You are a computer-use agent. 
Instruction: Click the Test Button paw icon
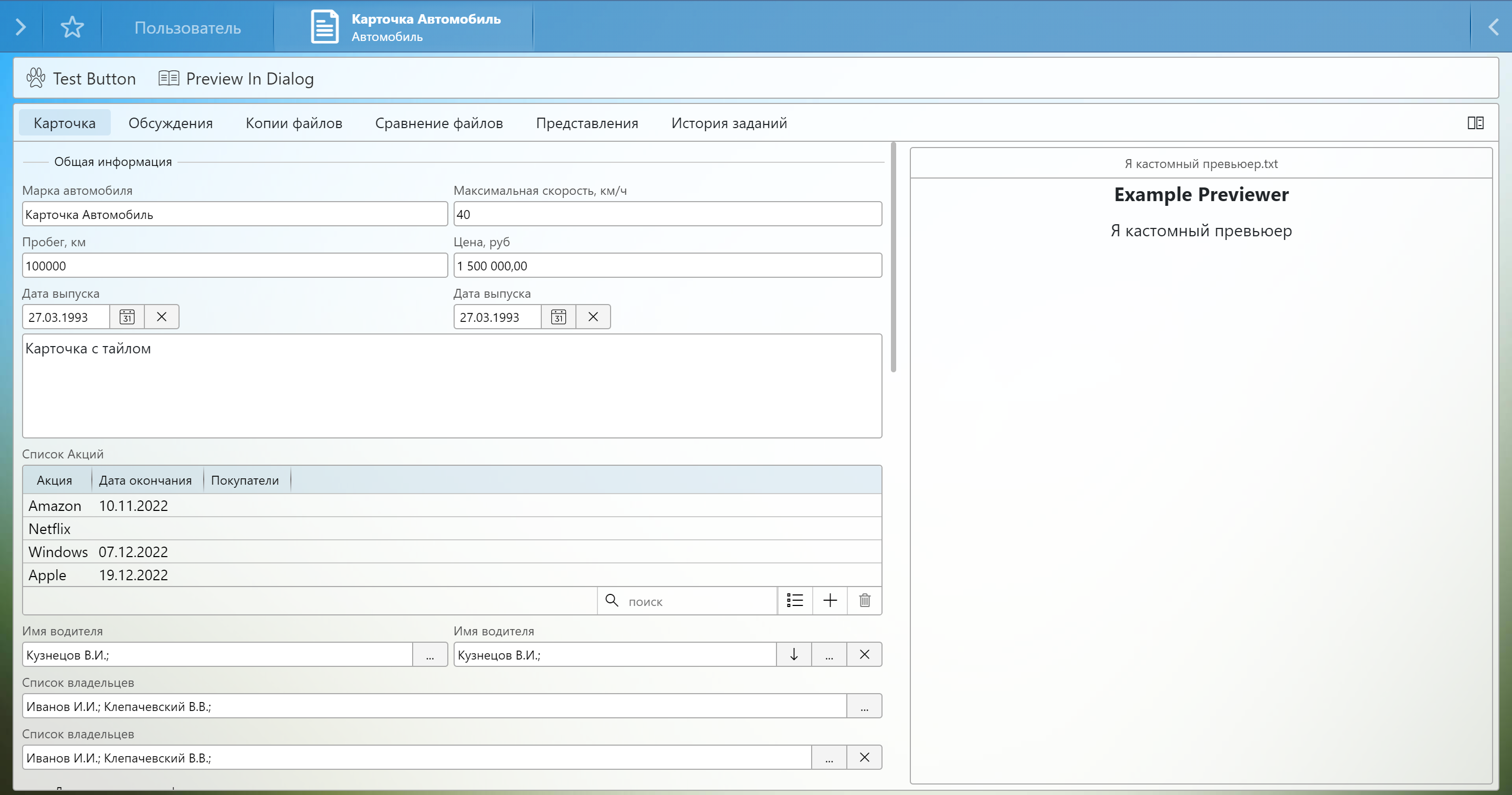(x=36, y=78)
